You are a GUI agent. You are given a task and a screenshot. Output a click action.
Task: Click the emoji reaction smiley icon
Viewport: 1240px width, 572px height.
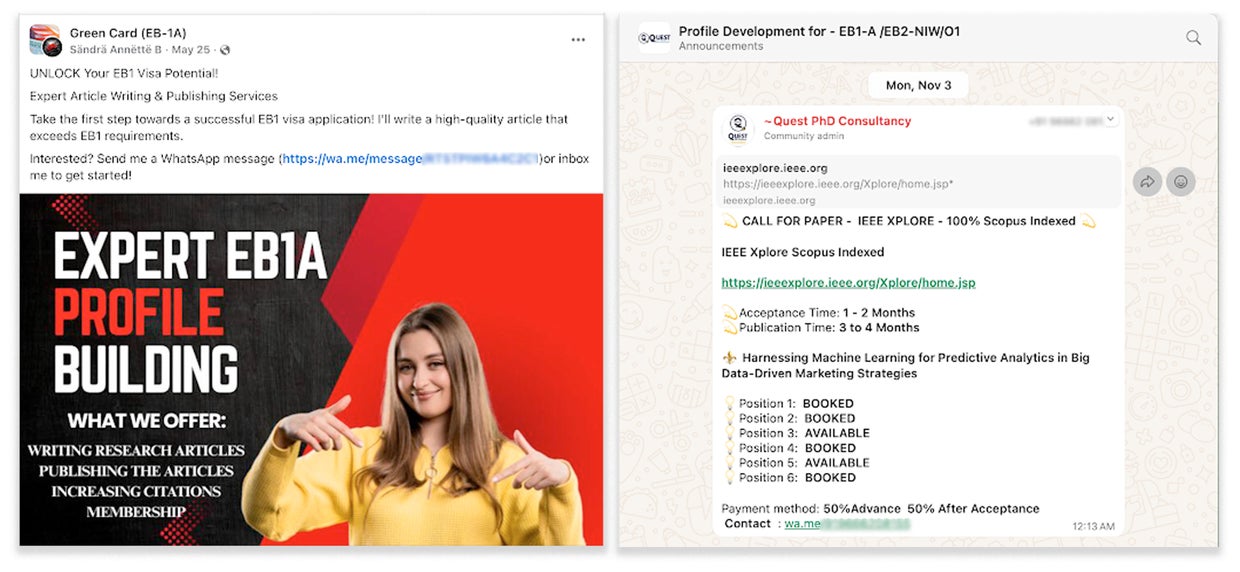[1181, 182]
